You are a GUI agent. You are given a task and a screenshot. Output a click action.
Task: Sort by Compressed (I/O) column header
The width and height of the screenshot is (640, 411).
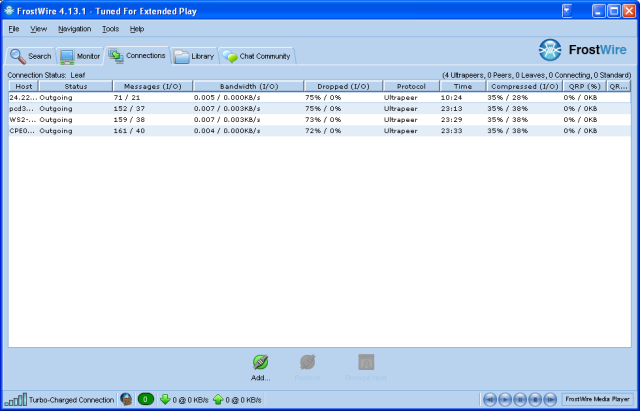point(524,87)
